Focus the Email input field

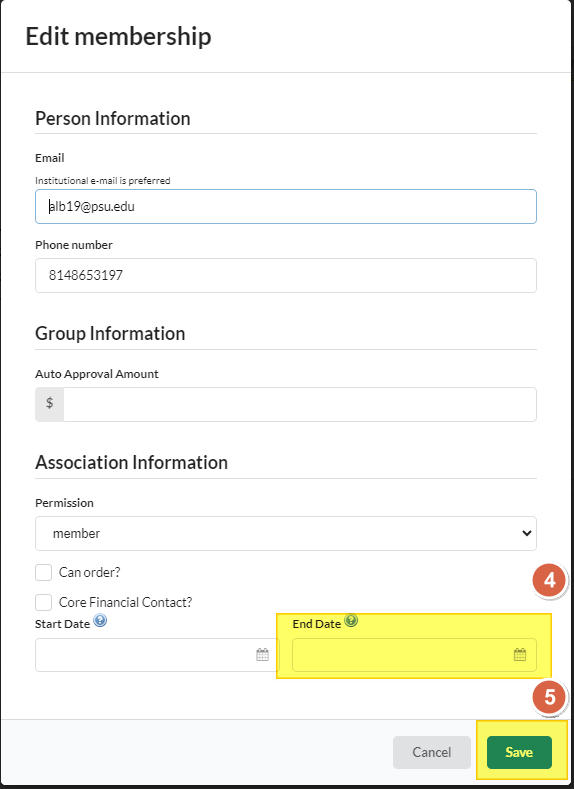click(286, 206)
